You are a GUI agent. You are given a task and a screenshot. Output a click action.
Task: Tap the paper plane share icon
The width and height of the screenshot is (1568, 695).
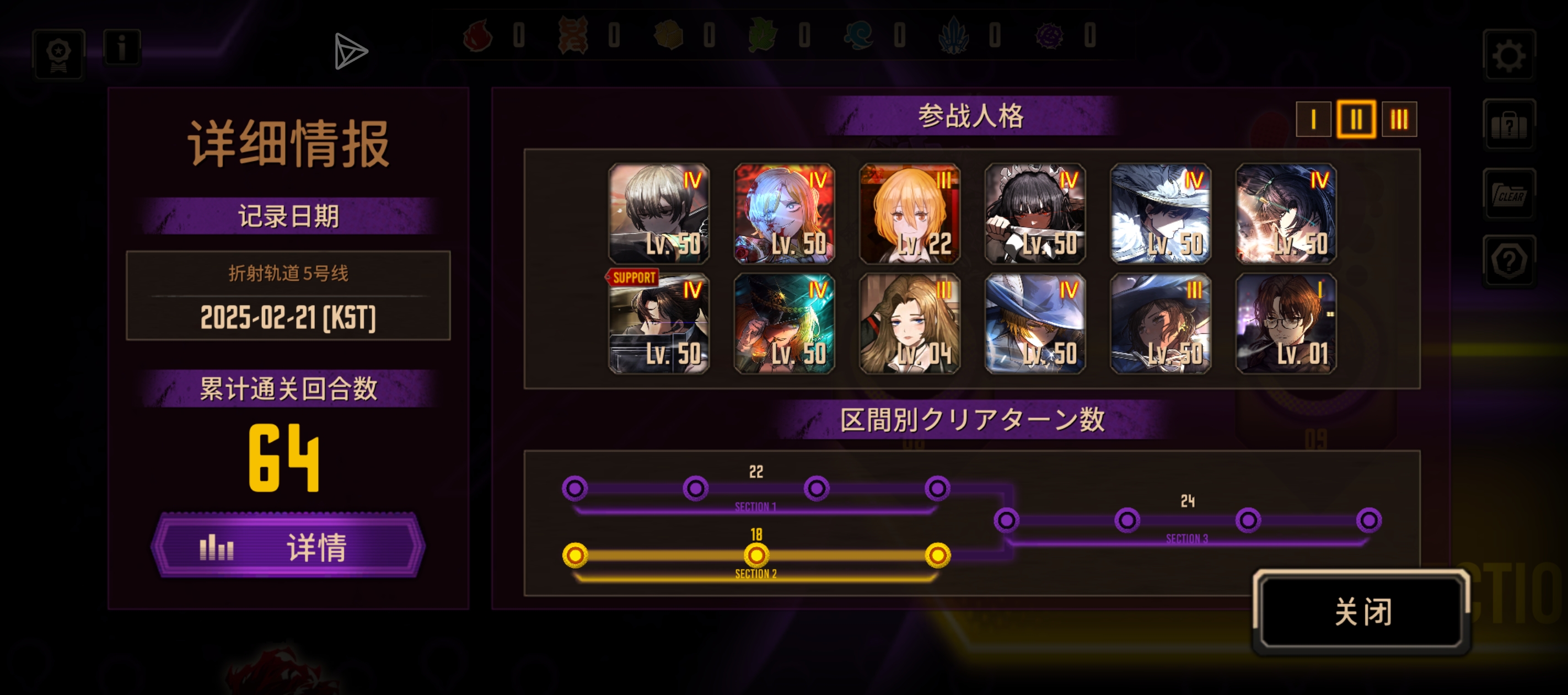pyautogui.click(x=351, y=51)
